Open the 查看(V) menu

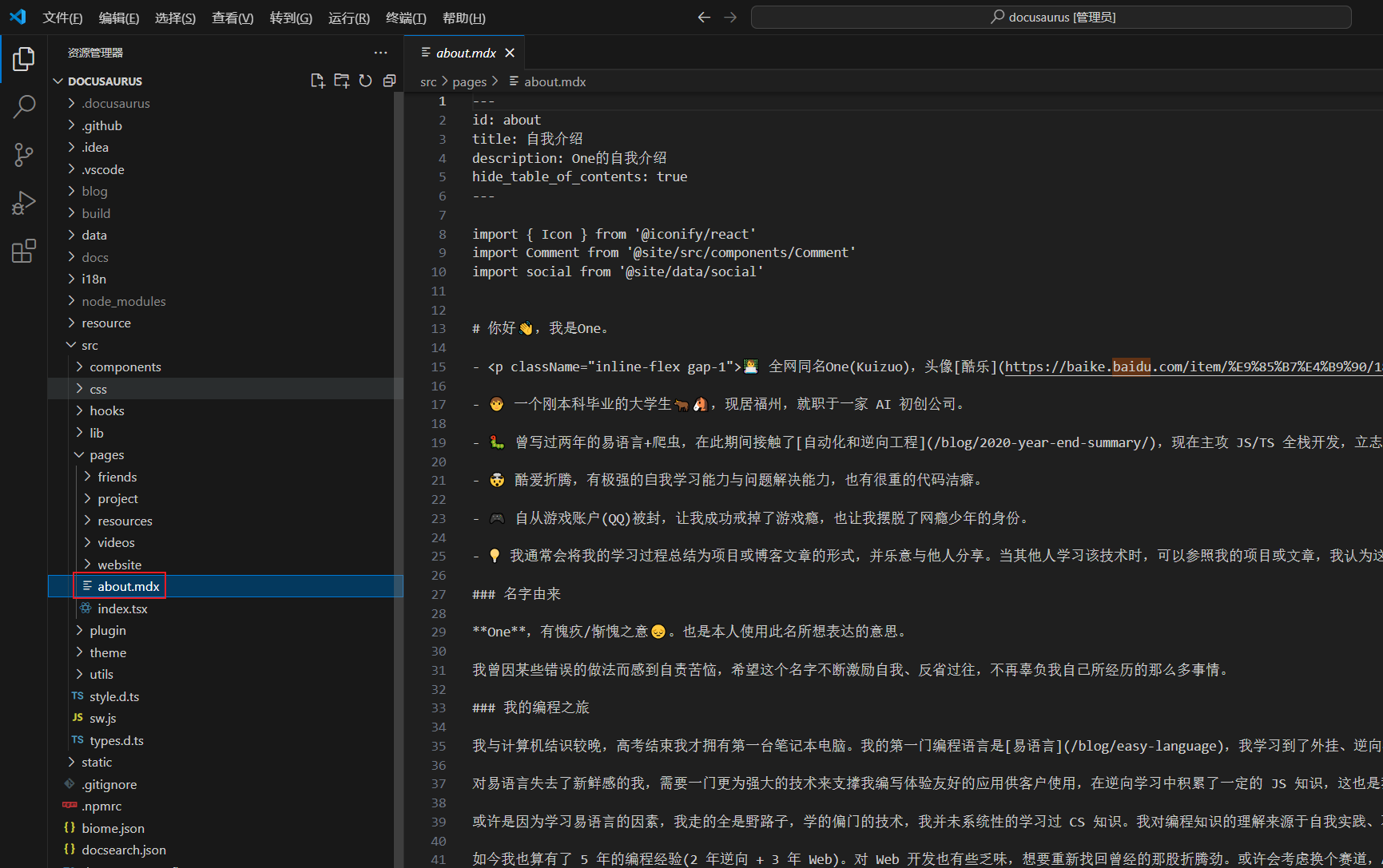(232, 18)
